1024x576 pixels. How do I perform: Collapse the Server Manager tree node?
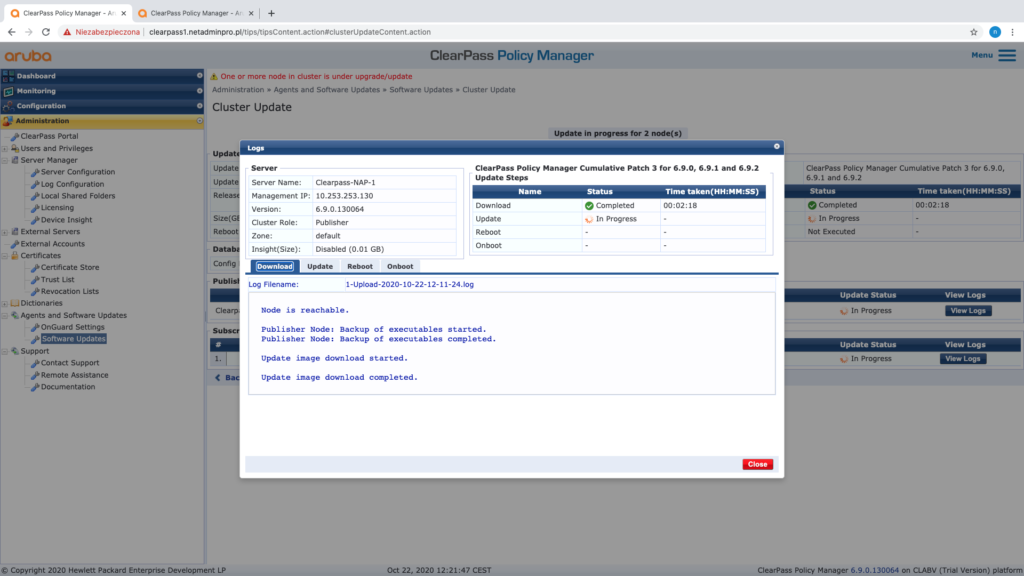5,160
